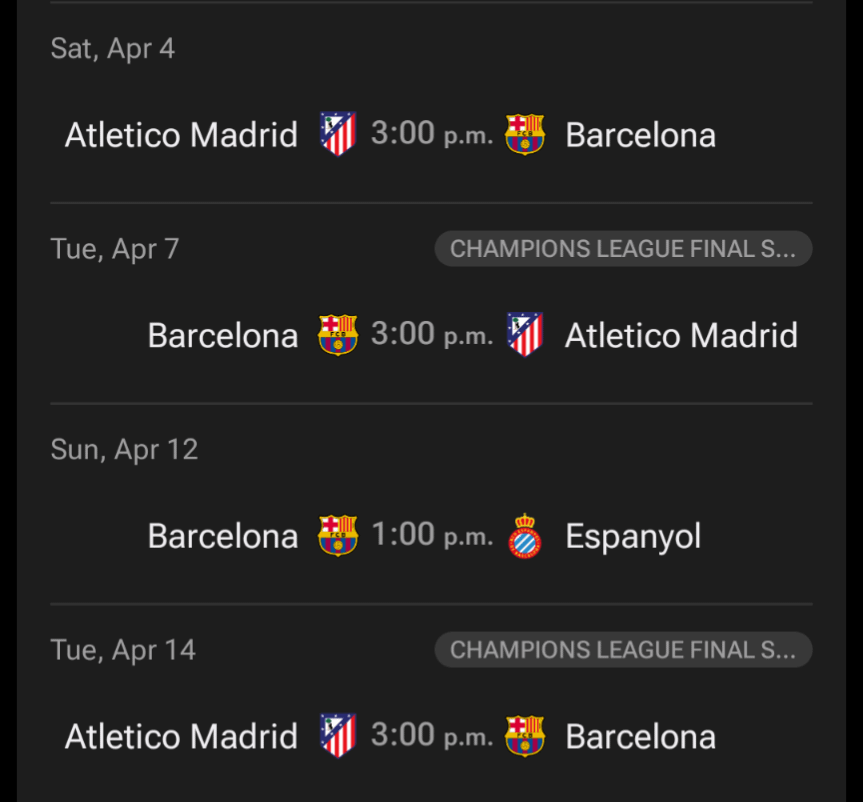Click the Tue, Apr 14 fixture row
The image size is (863, 802).
click(x=431, y=735)
